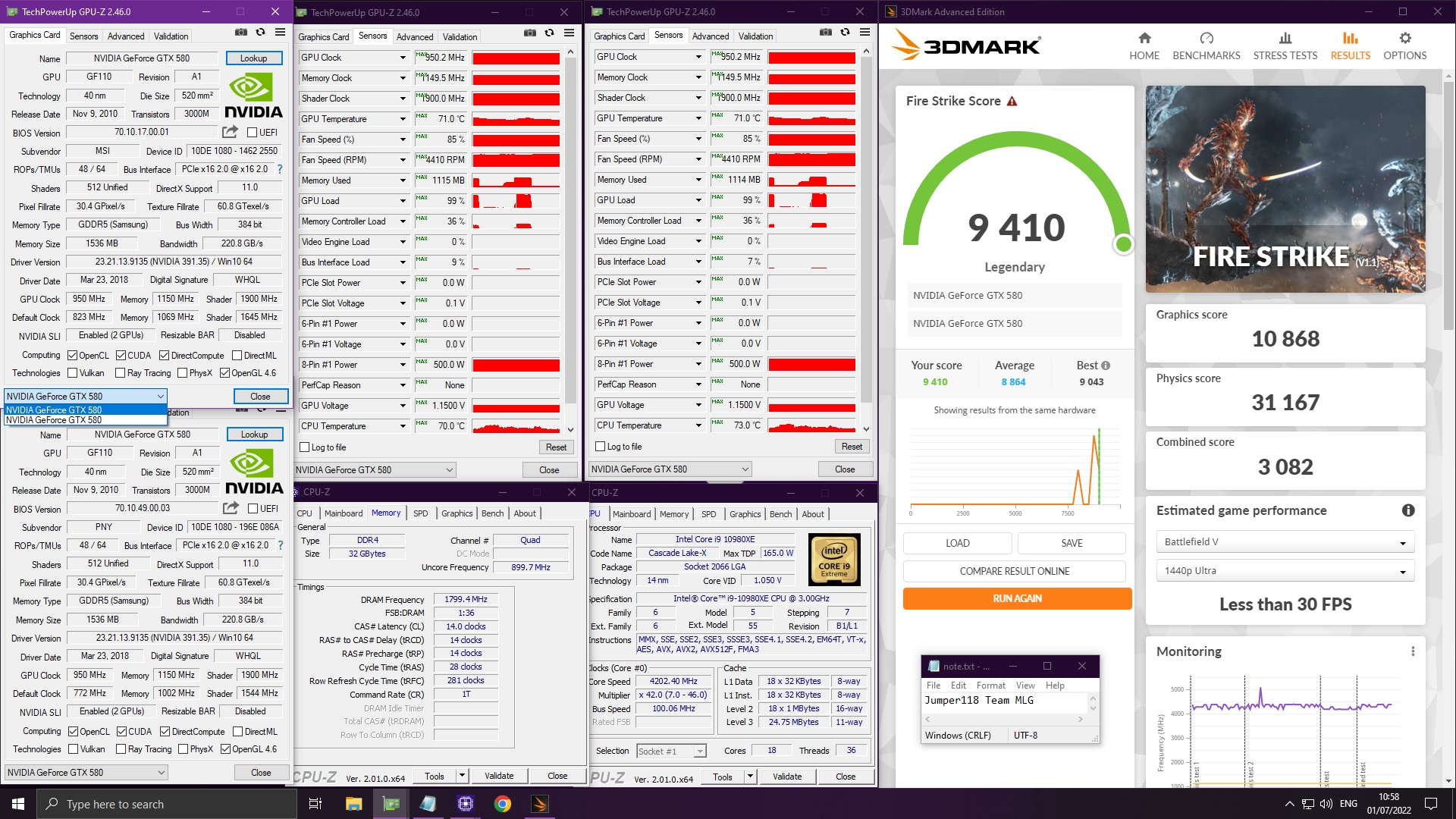Open 3DMark OPTIONS gear
1456x819 pixels.
pyautogui.click(x=1404, y=45)
